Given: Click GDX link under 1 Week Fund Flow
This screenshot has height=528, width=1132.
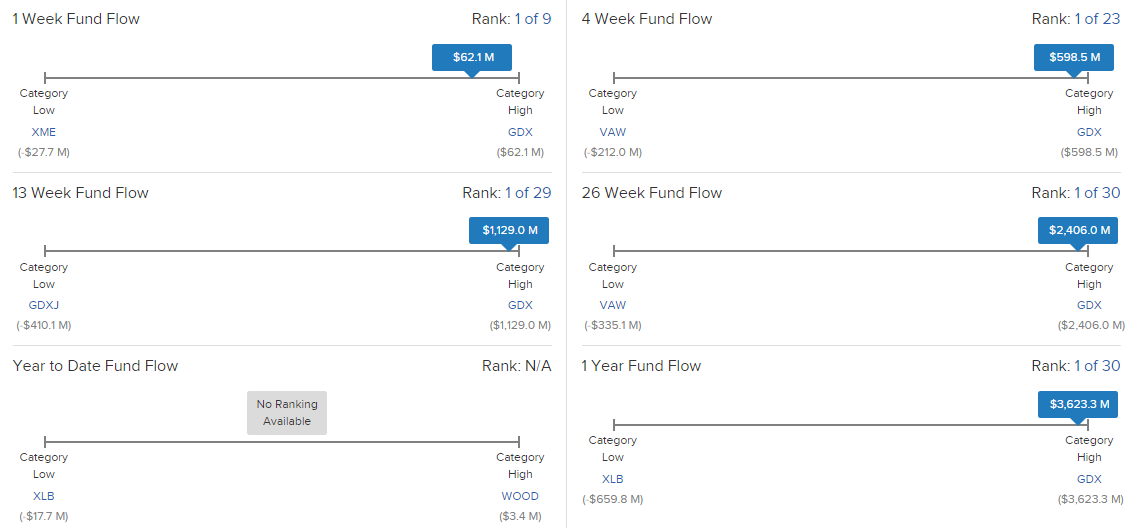Looking at the screenshot, I should pyautogui.click(x=520, y=132).
